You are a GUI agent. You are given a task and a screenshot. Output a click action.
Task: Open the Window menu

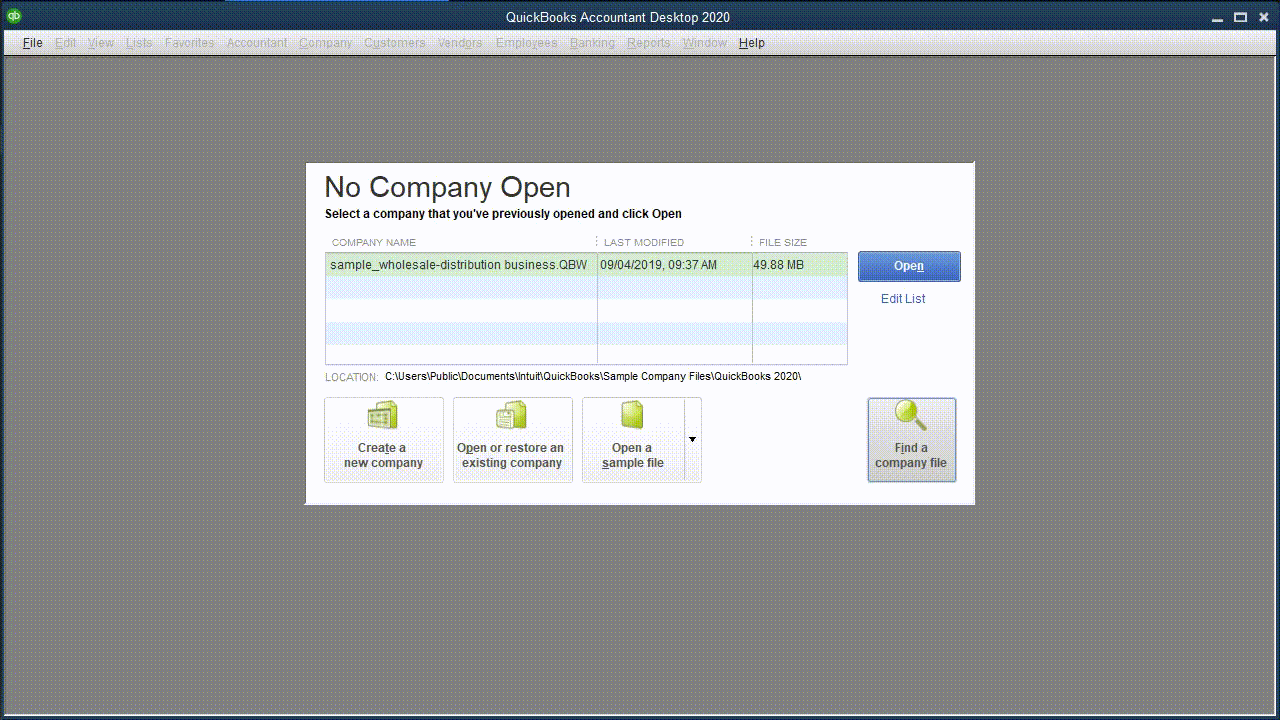tap(704, 43)
